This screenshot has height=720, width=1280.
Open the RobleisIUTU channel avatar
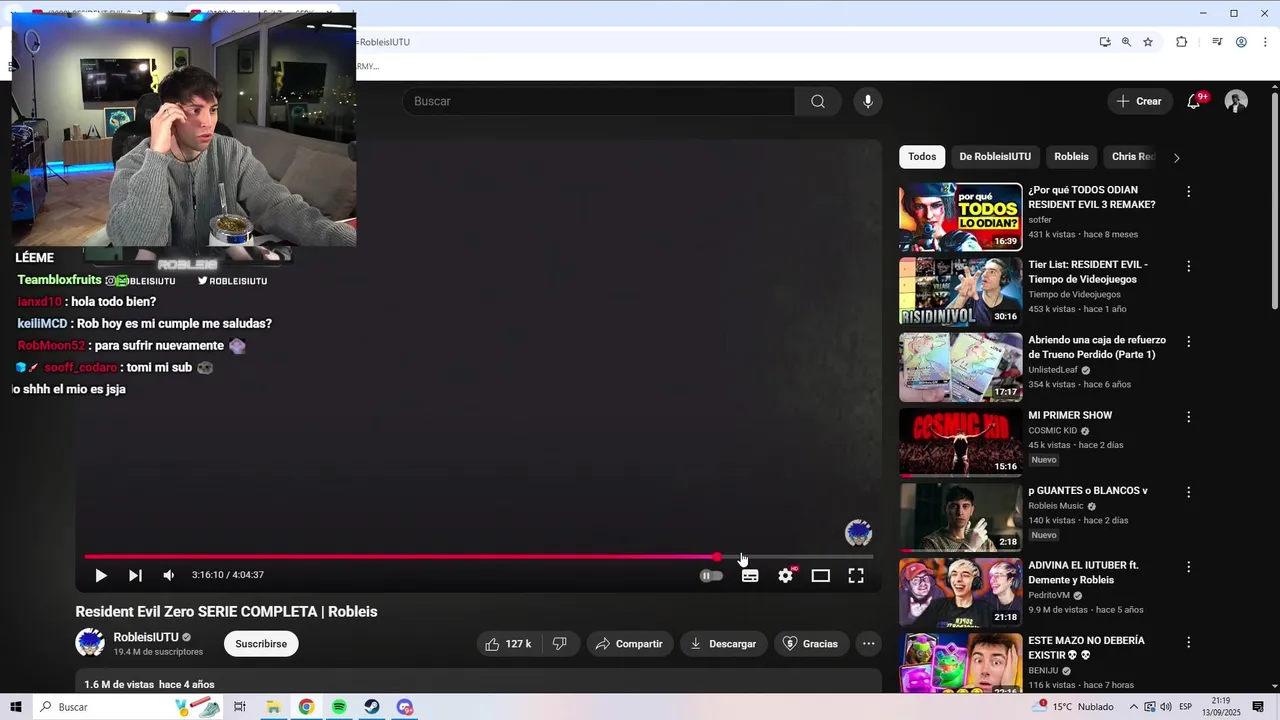90,643
